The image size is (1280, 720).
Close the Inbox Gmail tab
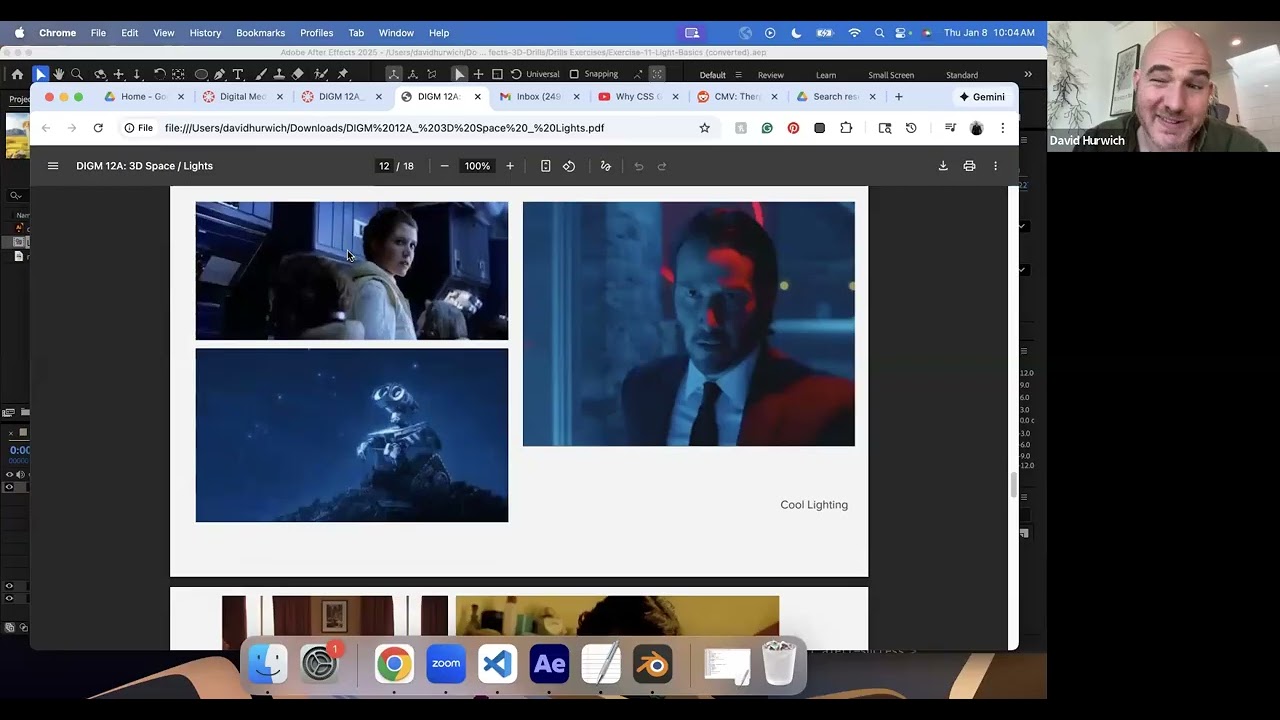pos(576,97)
